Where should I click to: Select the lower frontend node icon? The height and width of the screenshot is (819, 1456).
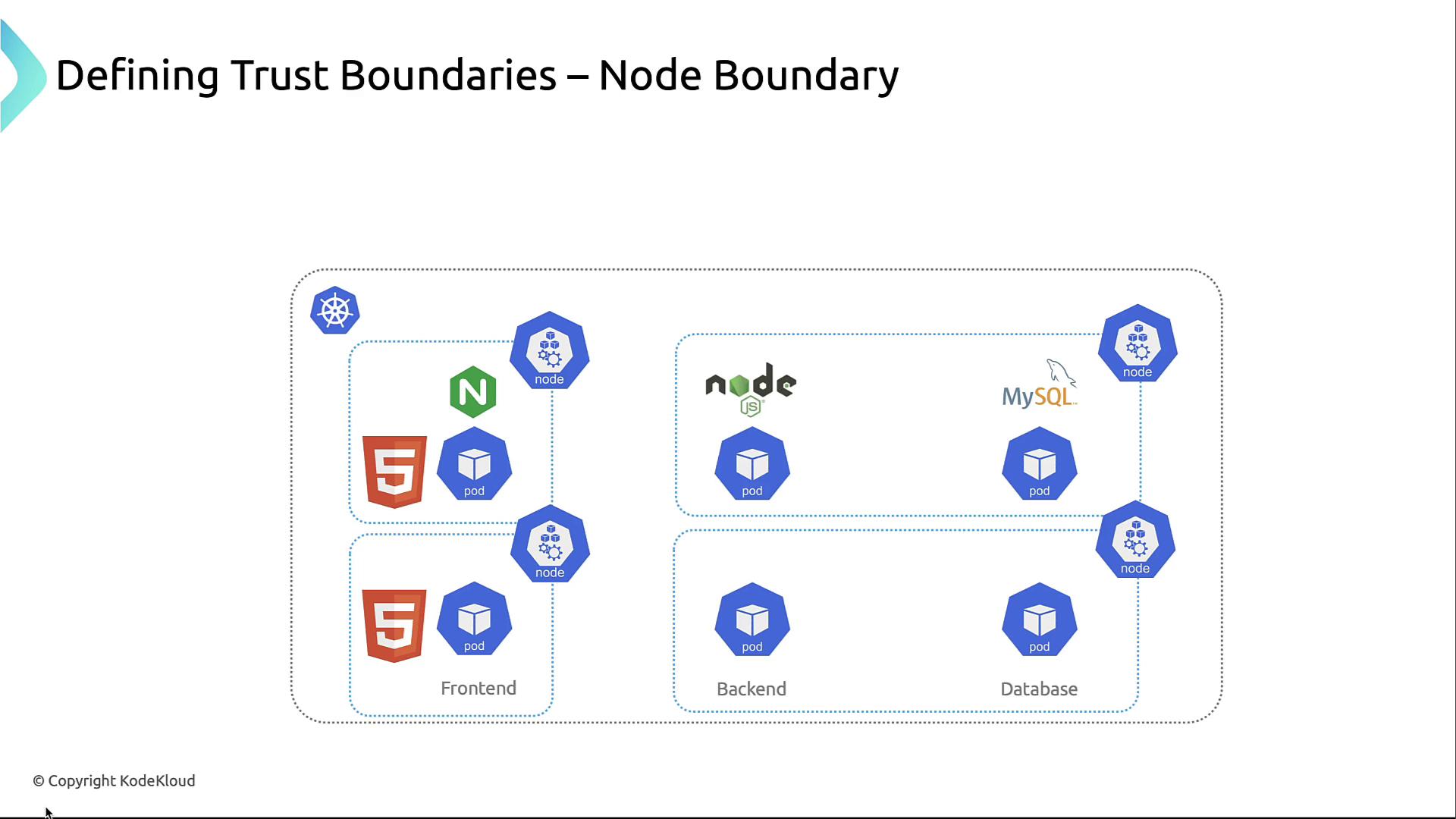550,544
